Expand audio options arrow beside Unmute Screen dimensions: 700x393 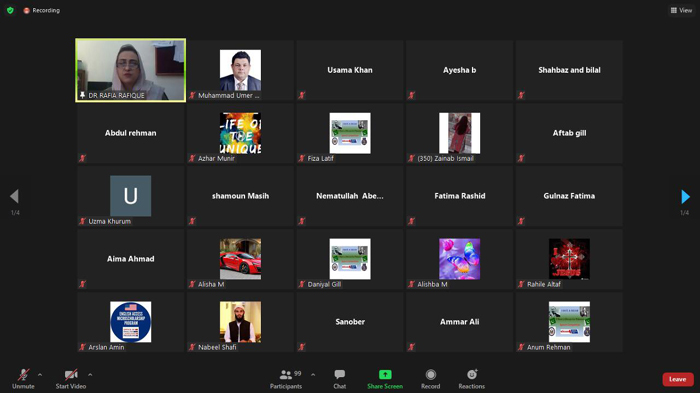click(40, 375)
